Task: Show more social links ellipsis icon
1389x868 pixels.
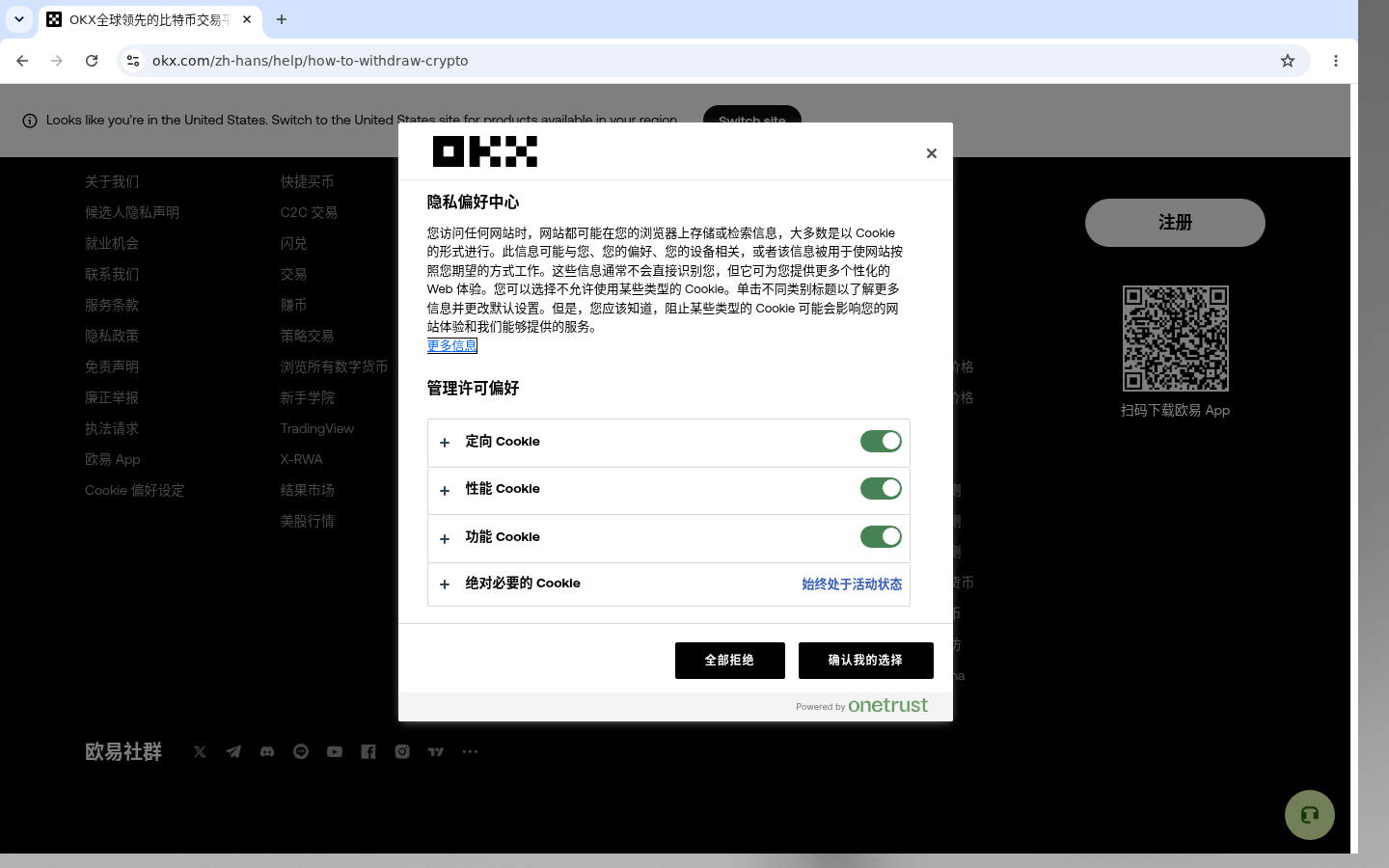Action: tap(470, 751)
